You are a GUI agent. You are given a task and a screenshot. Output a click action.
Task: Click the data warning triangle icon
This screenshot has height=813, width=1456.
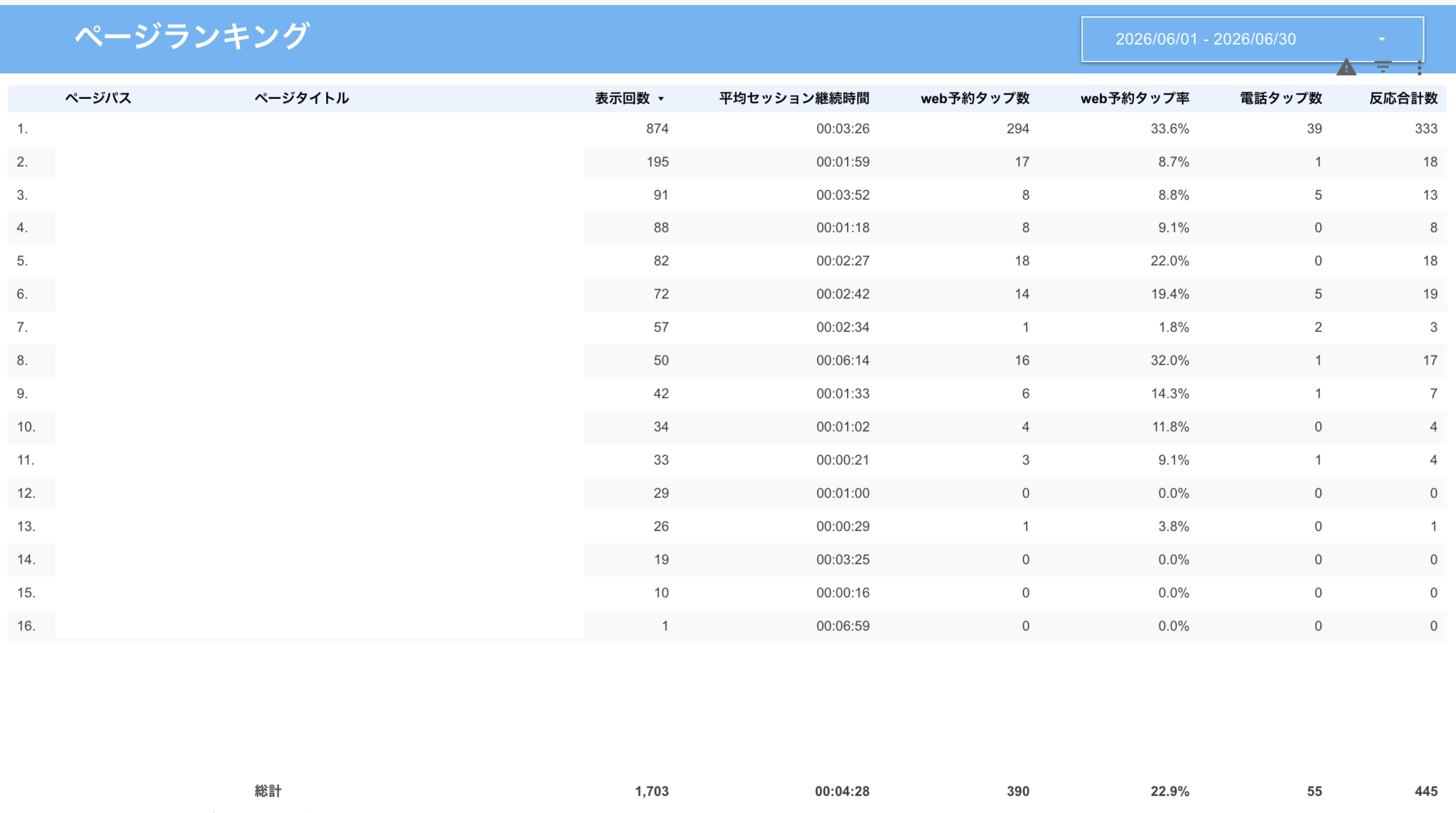[1346, 67]
